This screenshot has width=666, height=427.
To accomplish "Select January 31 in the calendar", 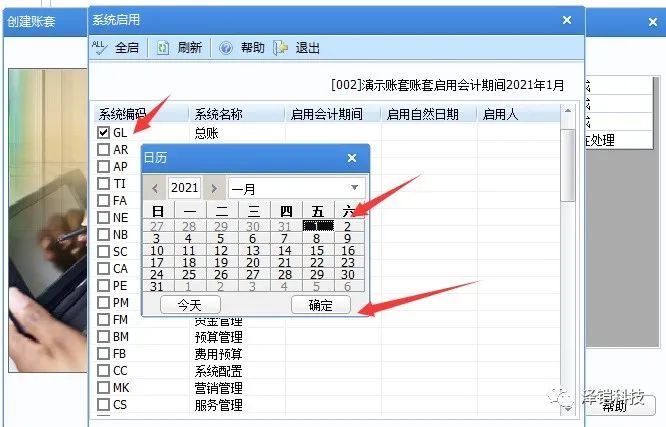I will pos(157,286).
